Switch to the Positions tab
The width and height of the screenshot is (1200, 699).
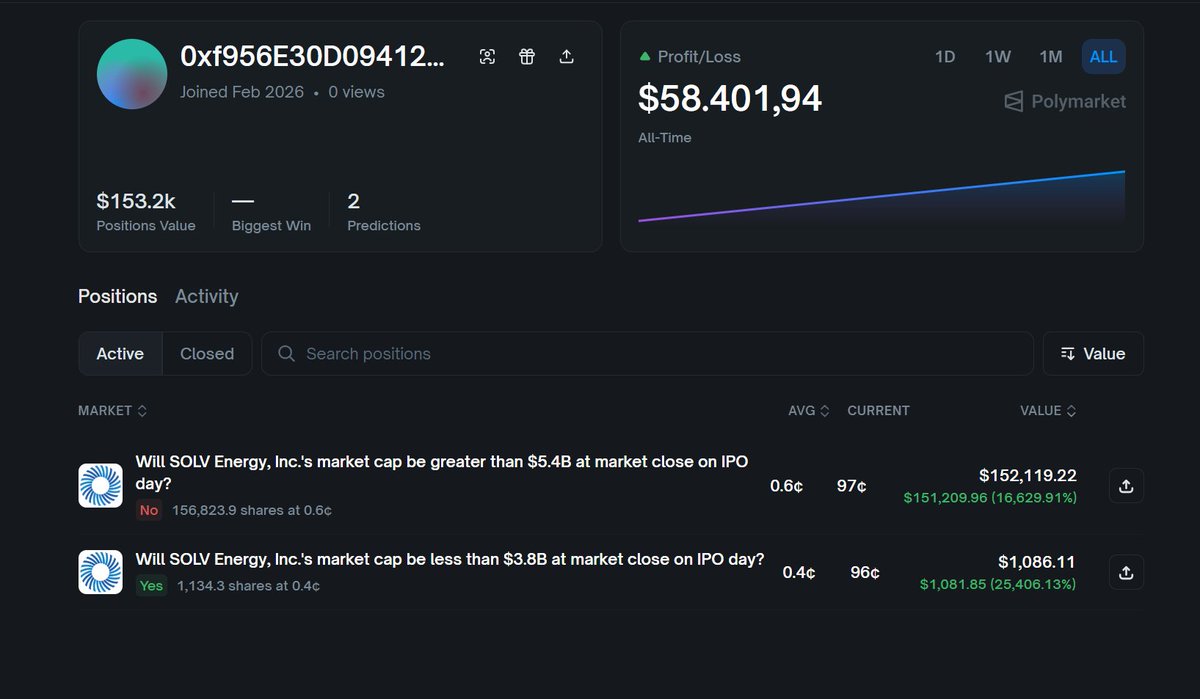(118, 296)
